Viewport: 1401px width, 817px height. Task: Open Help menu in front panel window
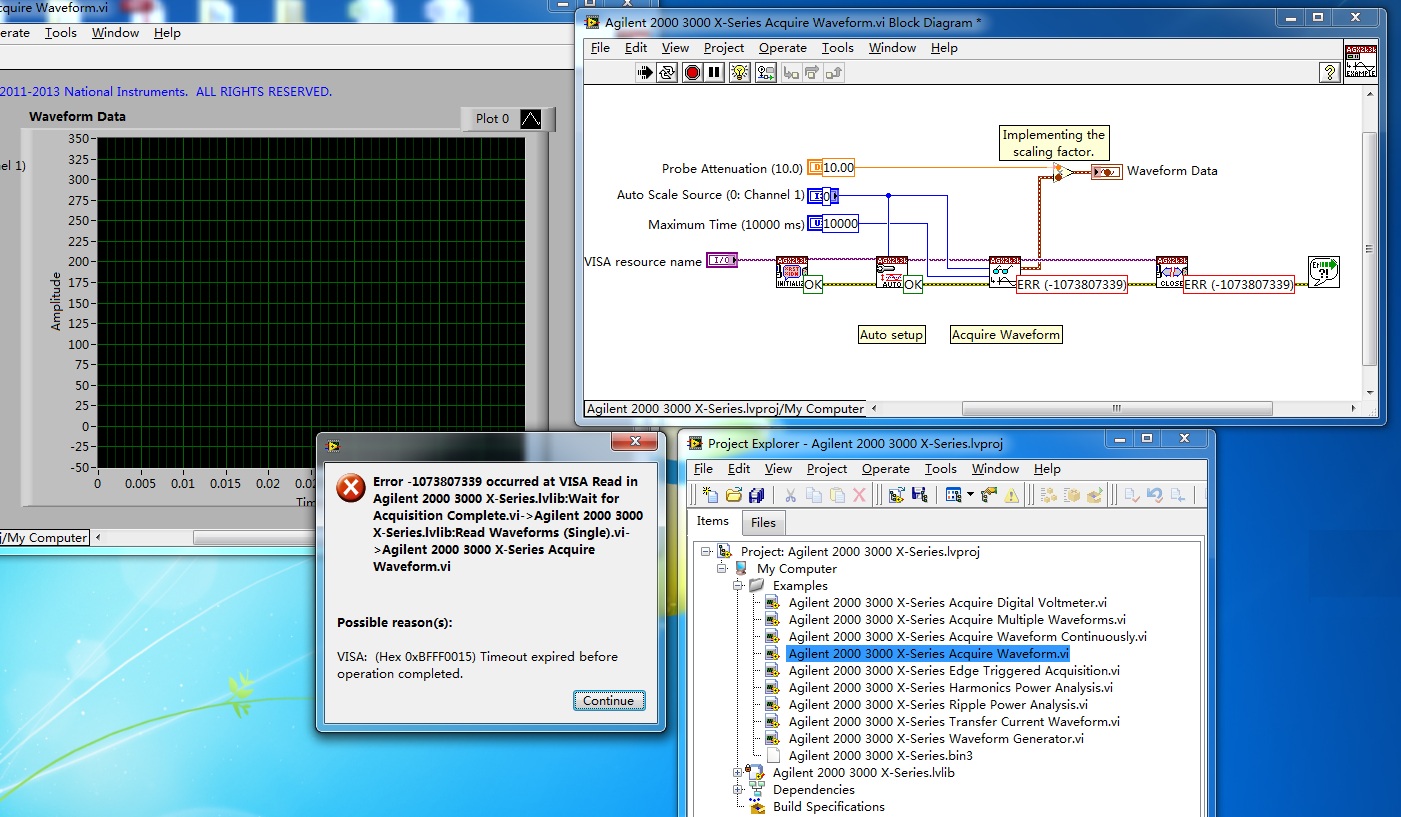click(x=167, y=32)
